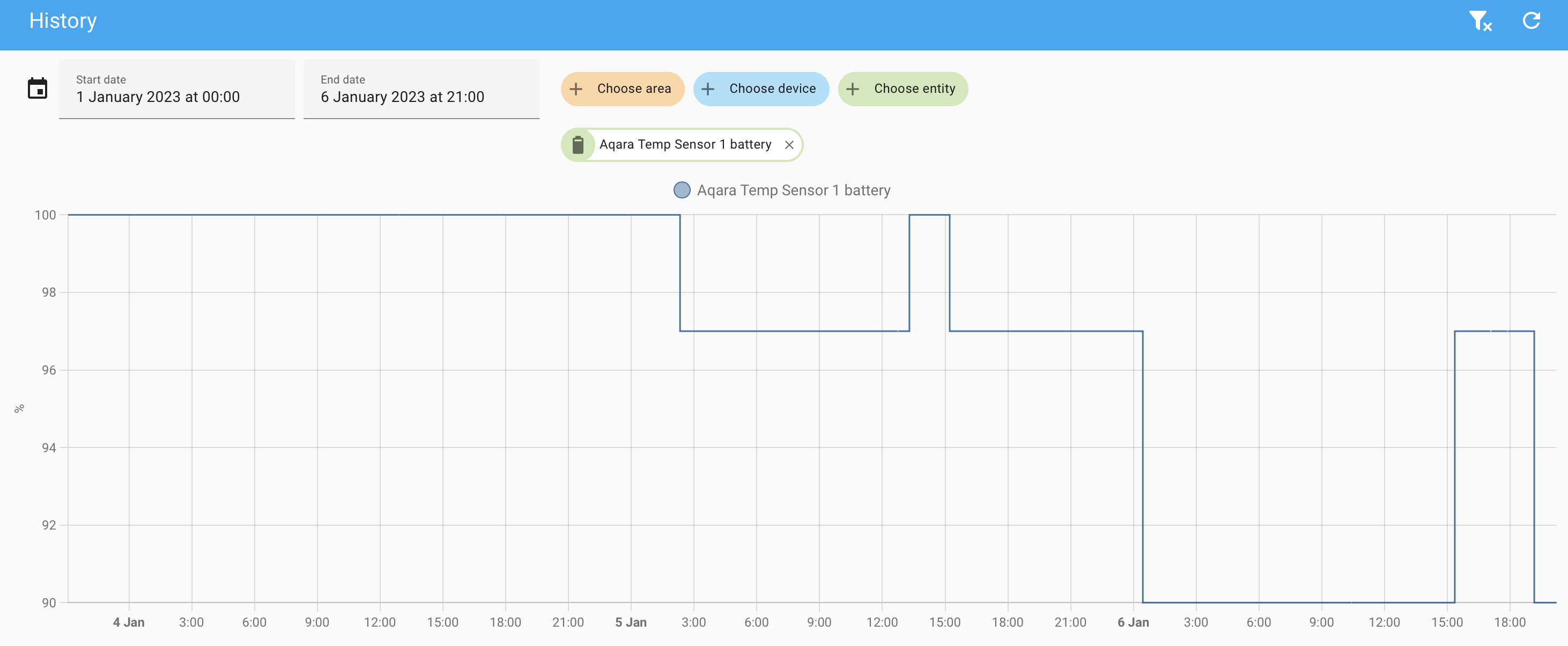Click the 100% level line on the chart
The image size is (1568, 646).
(x=365, y=214)
